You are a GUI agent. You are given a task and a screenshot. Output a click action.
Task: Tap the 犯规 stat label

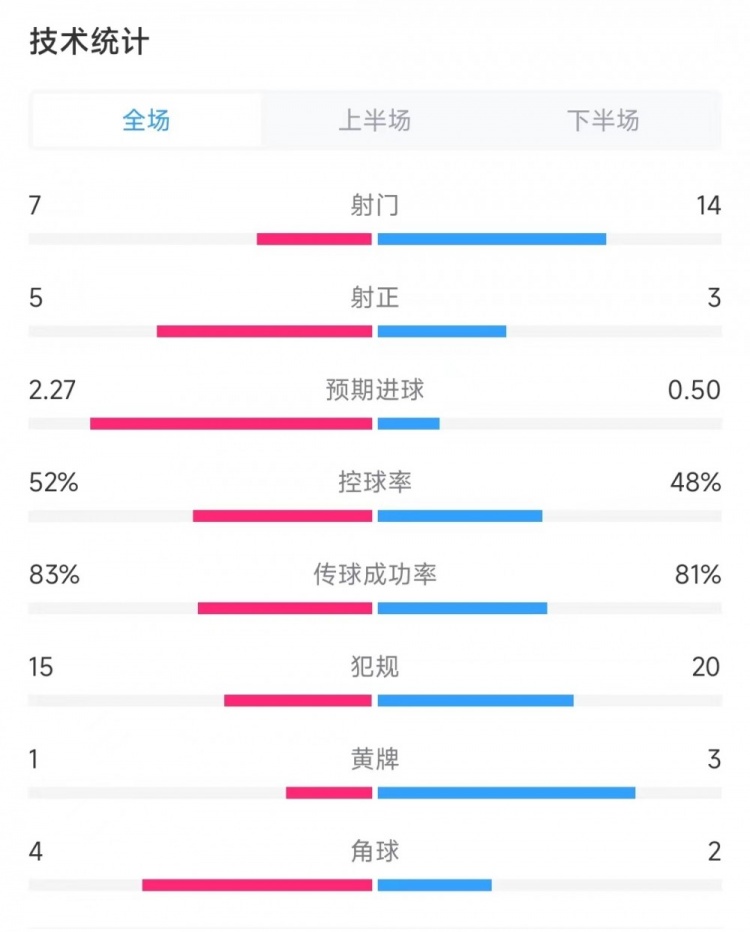(374, 666)
